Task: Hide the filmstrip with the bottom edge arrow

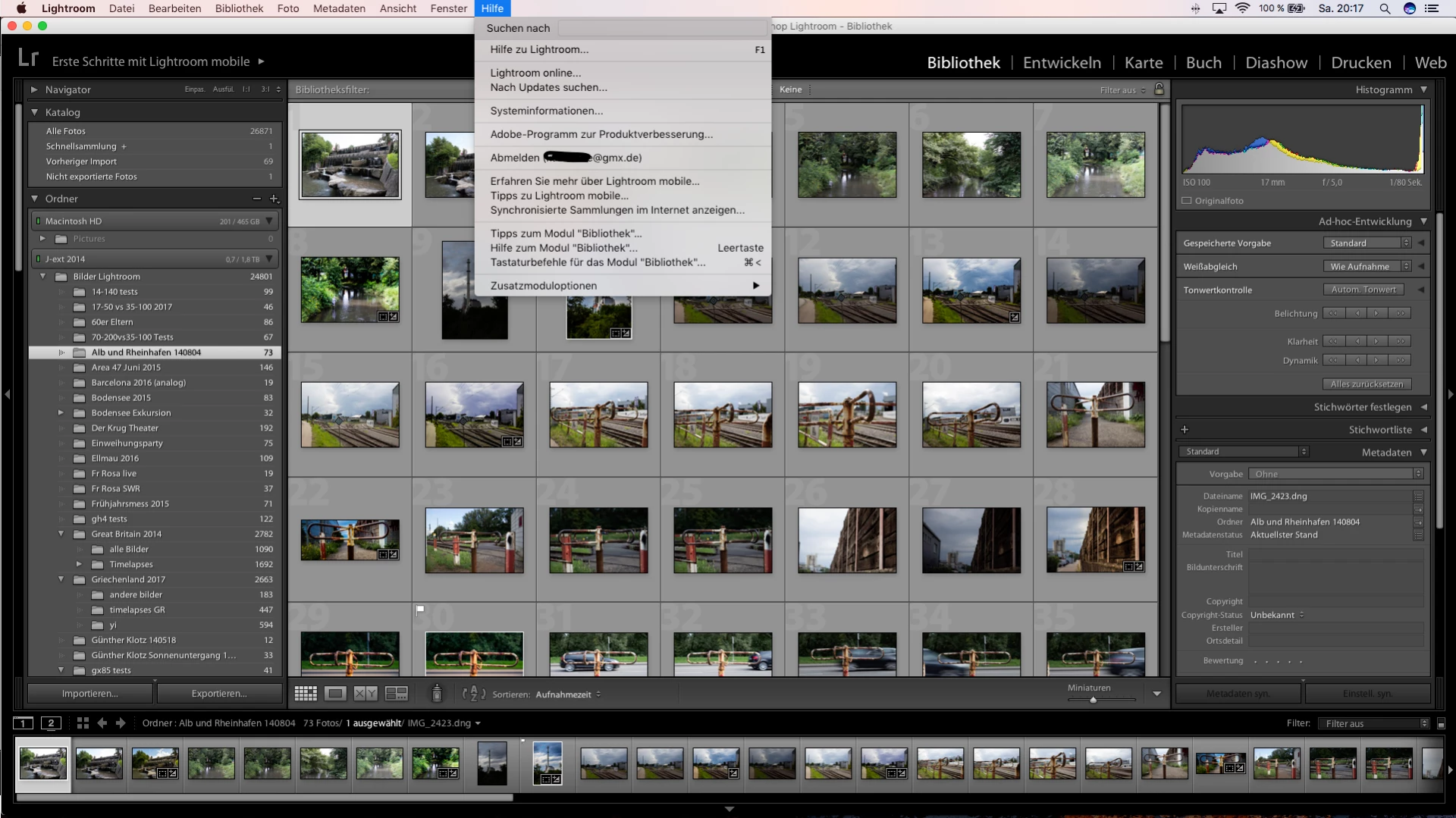Action: coord(729,809)
